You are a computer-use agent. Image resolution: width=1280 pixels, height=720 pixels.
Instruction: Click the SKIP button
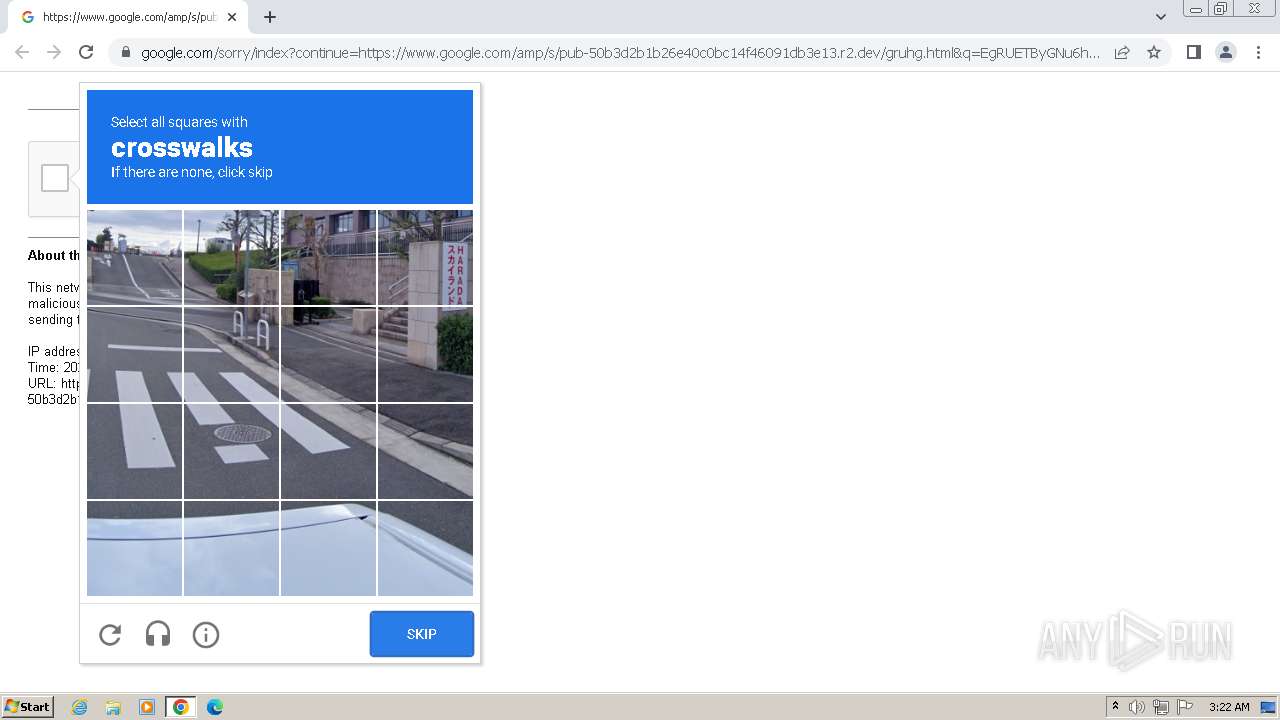pyautogui.click(x=422, y=634)
